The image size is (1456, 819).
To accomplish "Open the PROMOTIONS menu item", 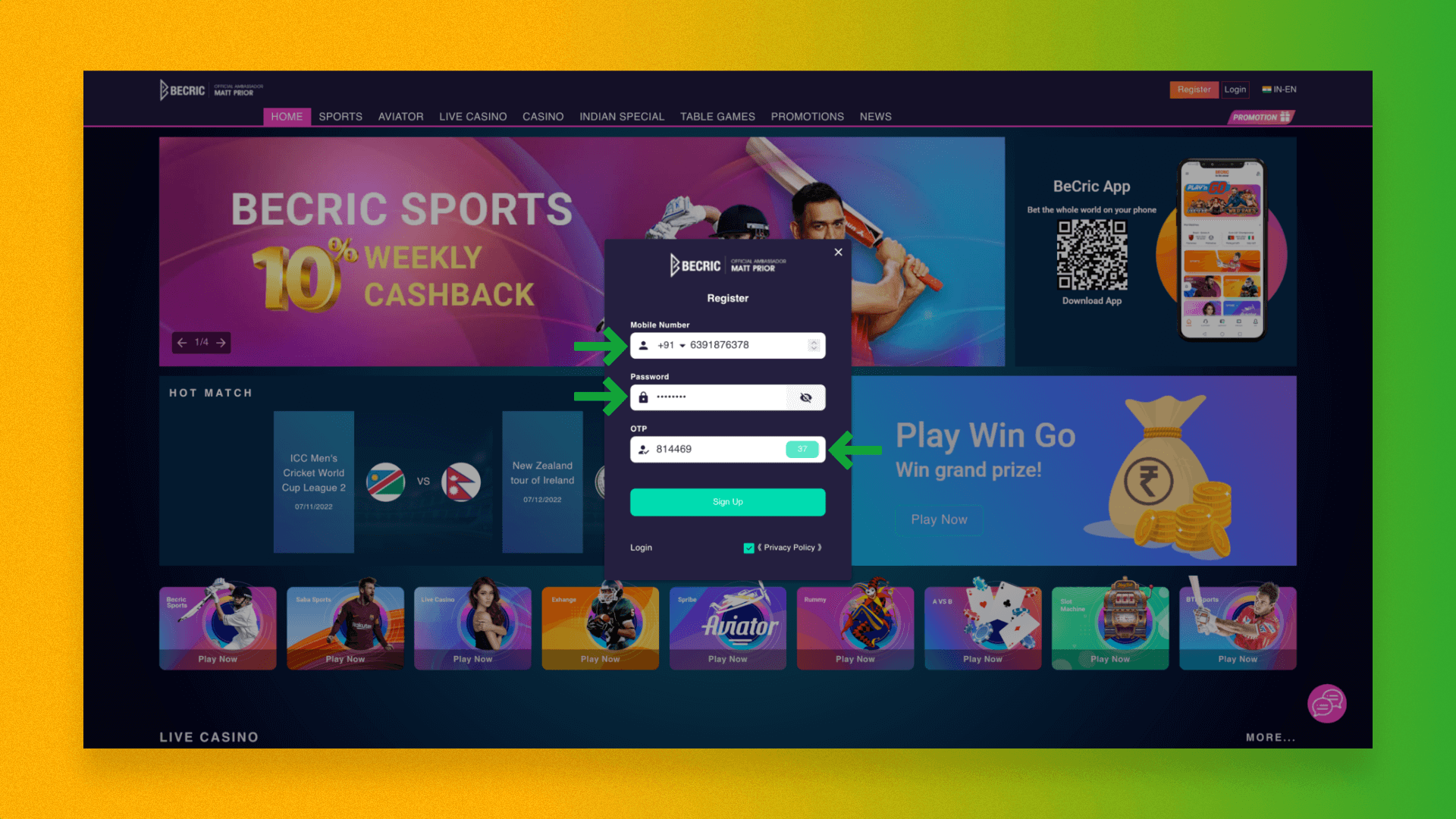I will tap(807, 117).
